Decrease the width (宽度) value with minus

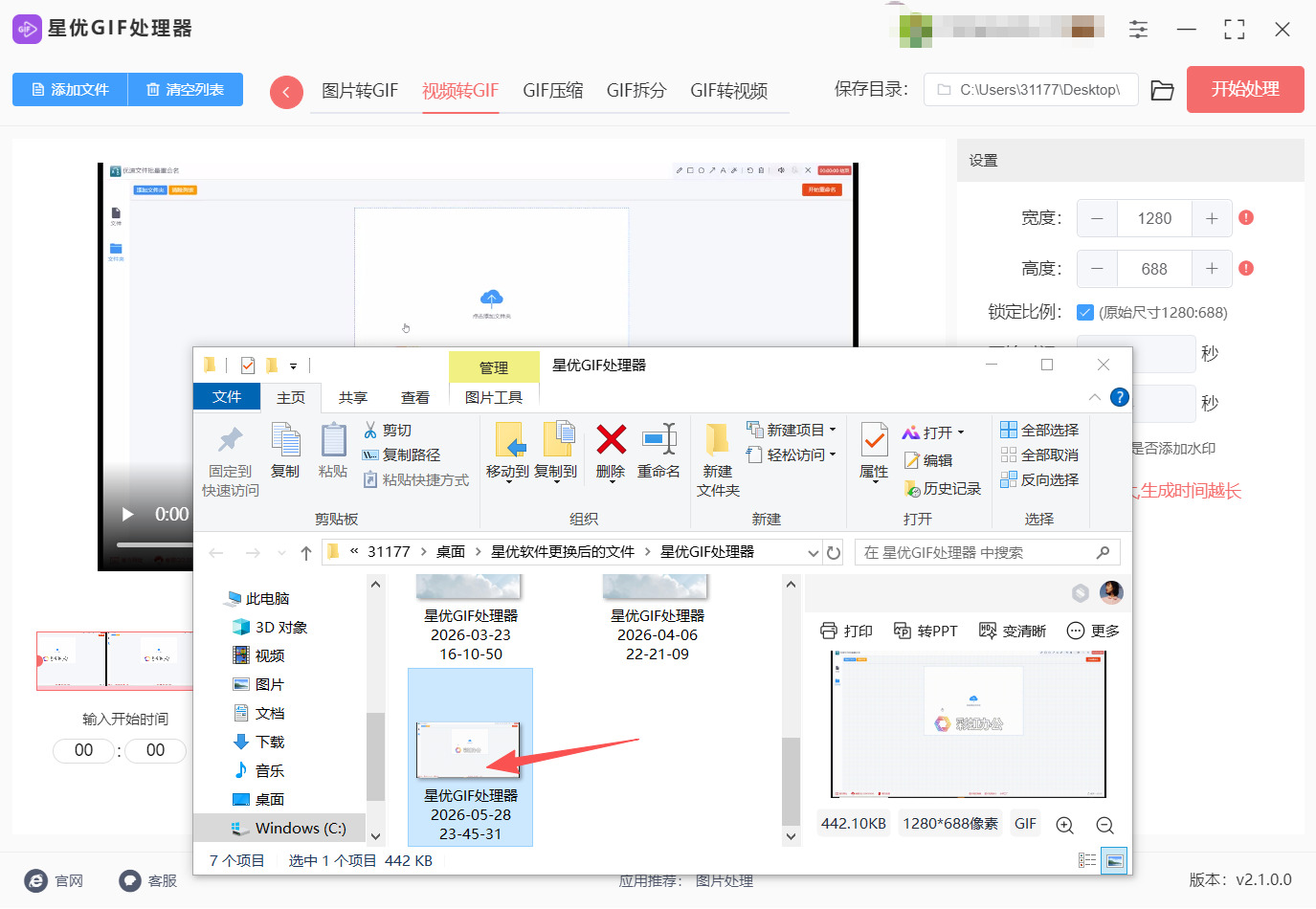point(1097,218)
